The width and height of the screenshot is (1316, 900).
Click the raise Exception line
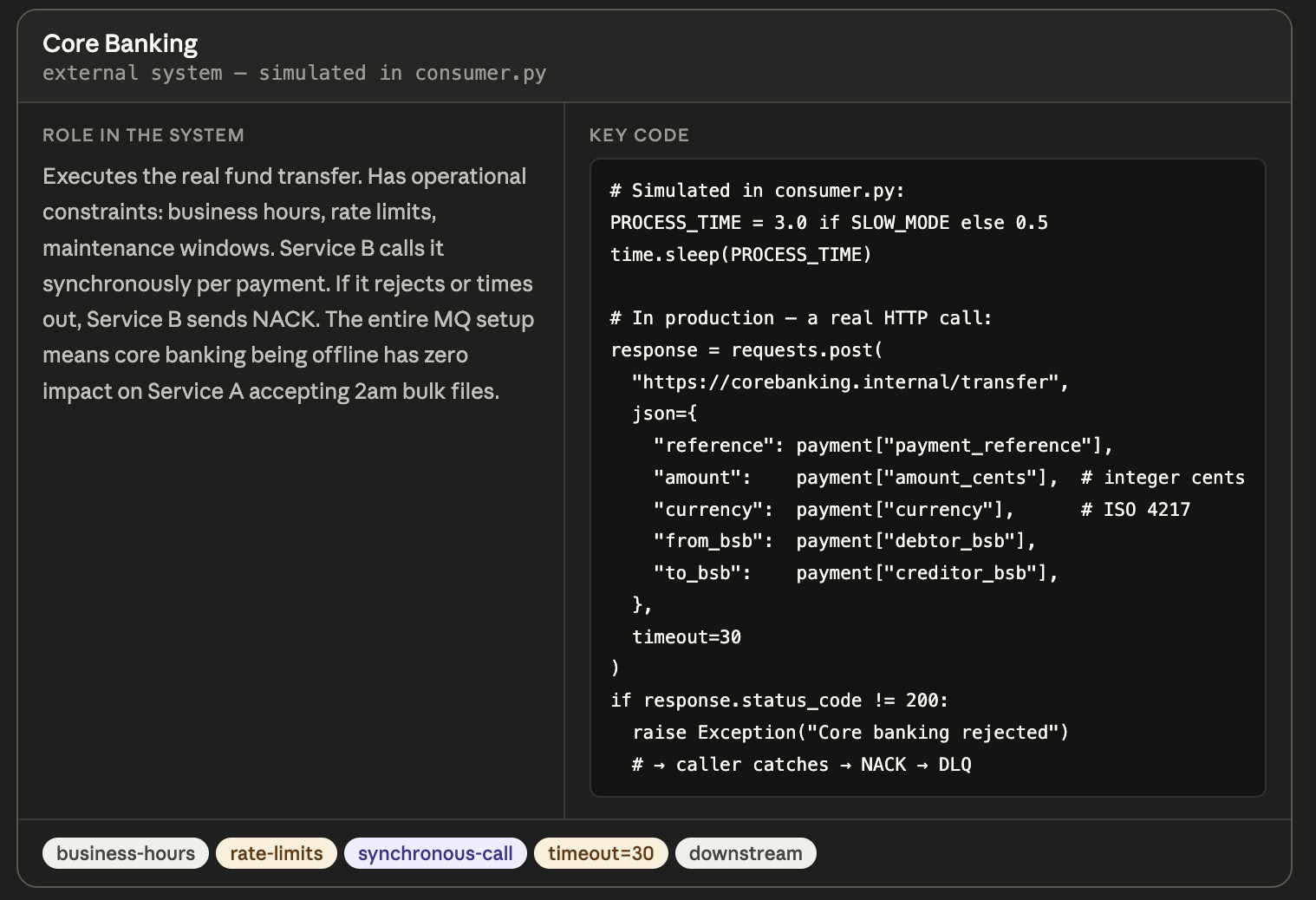pos(850,733)
